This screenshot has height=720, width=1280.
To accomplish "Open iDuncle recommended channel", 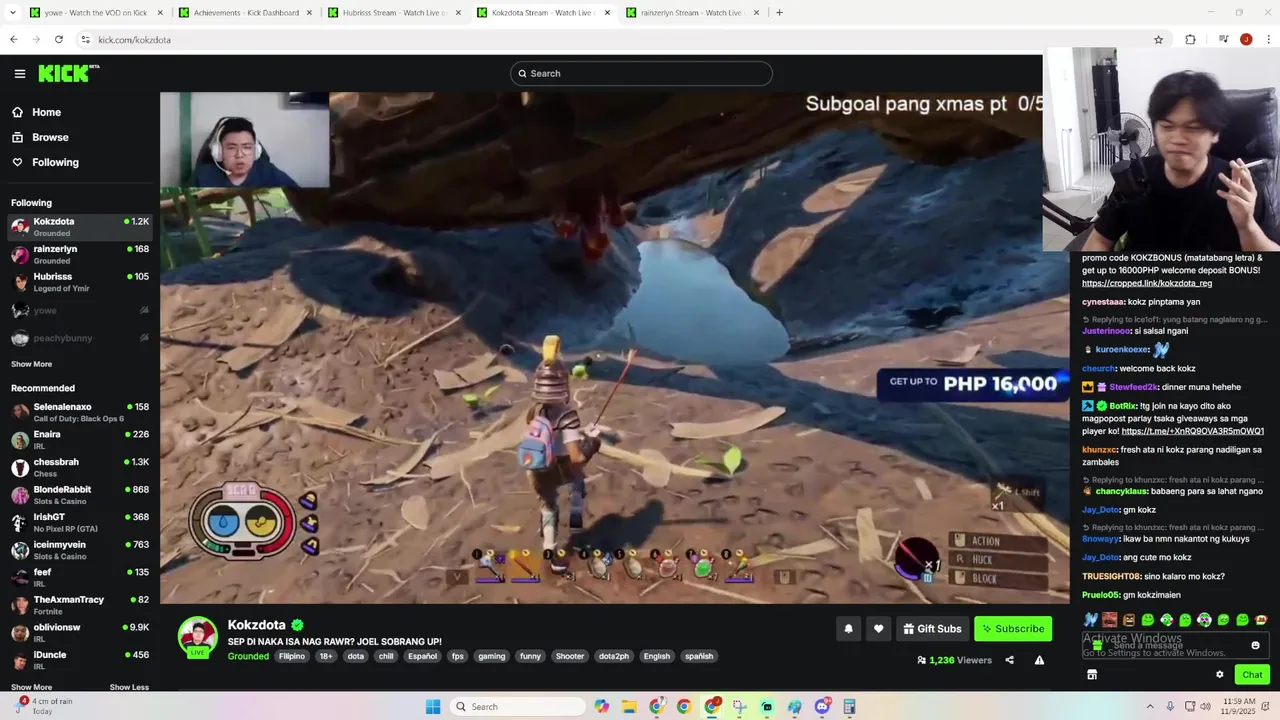I will pos(80,660).
